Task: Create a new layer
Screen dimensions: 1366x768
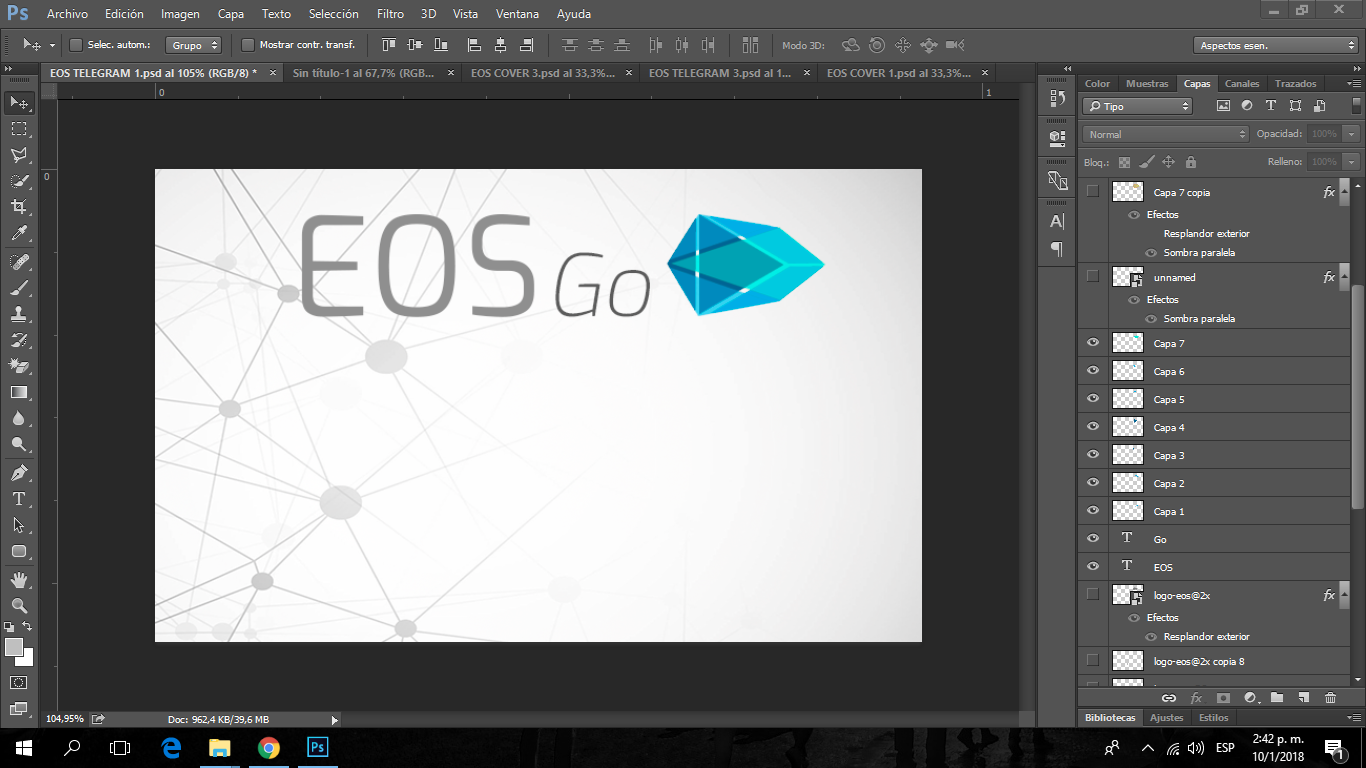Action: (1303, 698)
